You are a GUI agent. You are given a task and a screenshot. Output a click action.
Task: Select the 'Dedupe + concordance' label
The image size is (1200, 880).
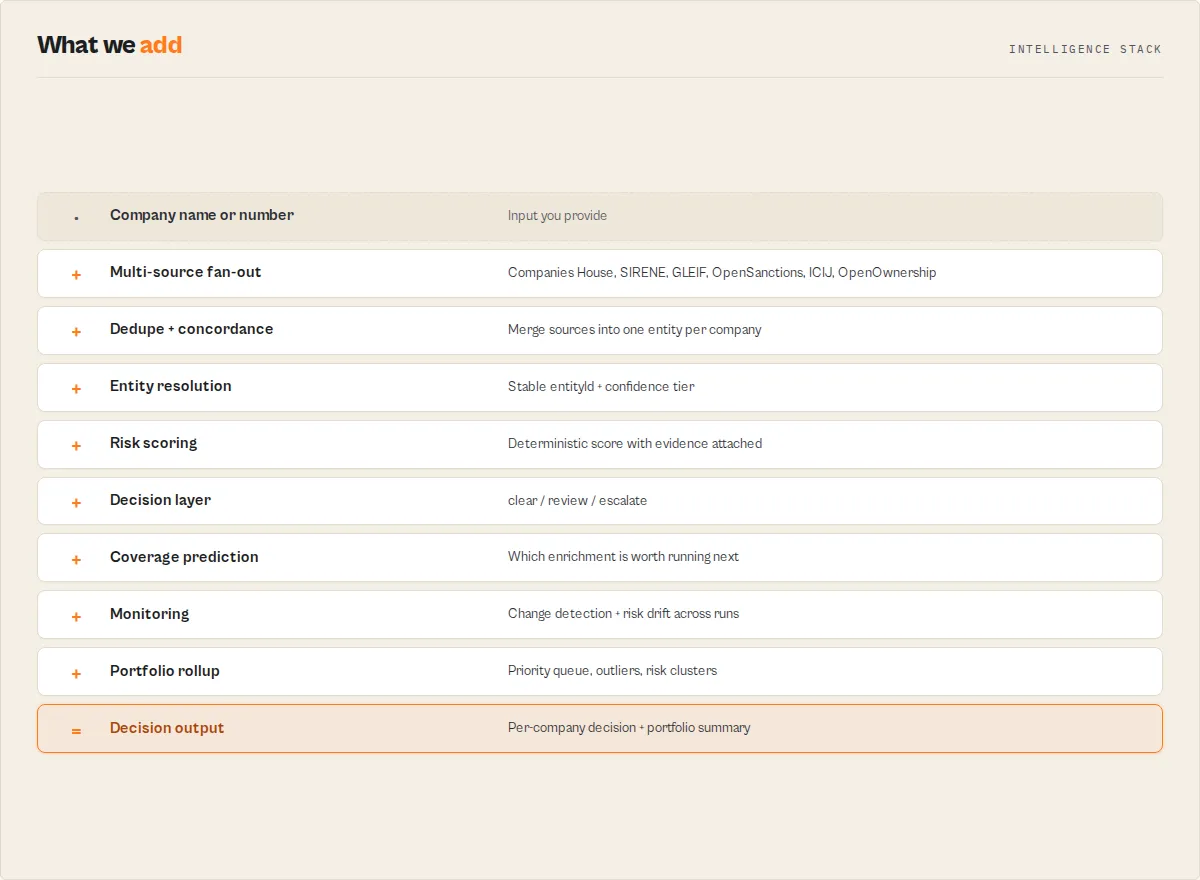click(x=192, y=329)
